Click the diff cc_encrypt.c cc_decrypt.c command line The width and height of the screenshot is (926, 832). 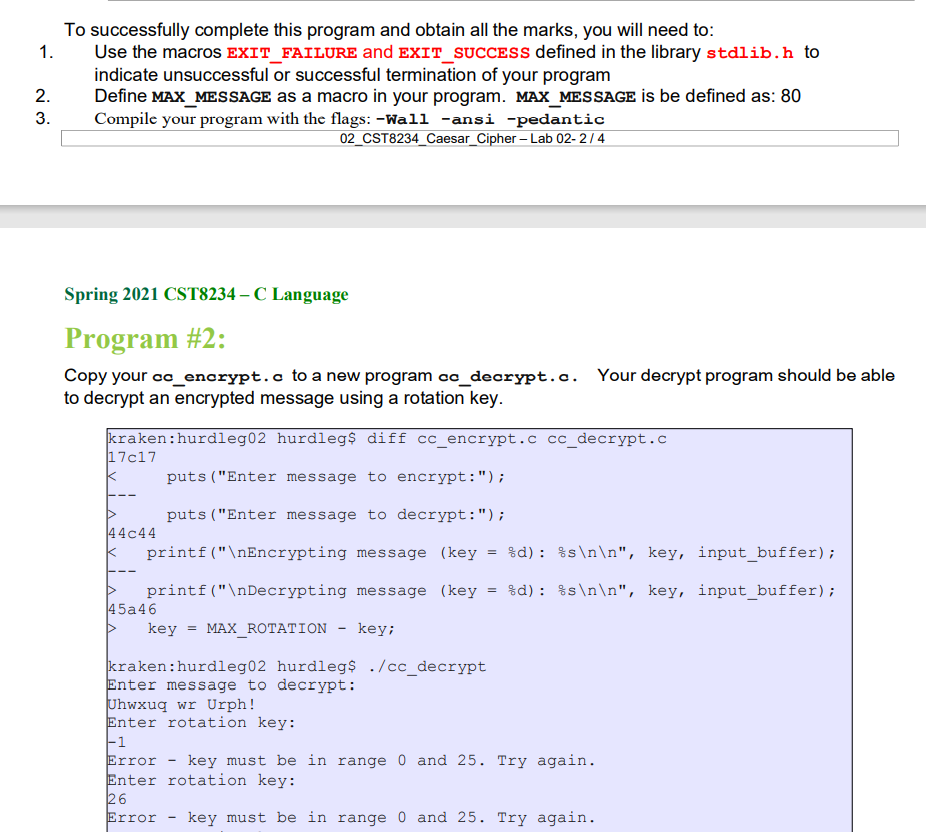coord(387,439)
